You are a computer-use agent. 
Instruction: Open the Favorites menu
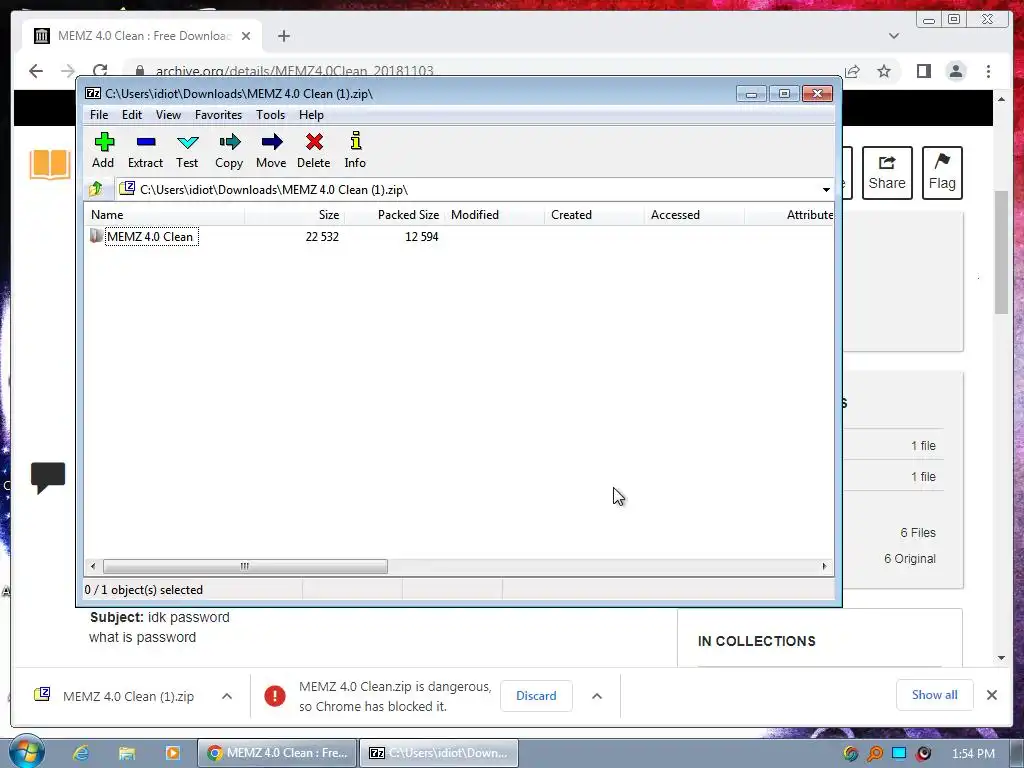(x=218, y=115)
